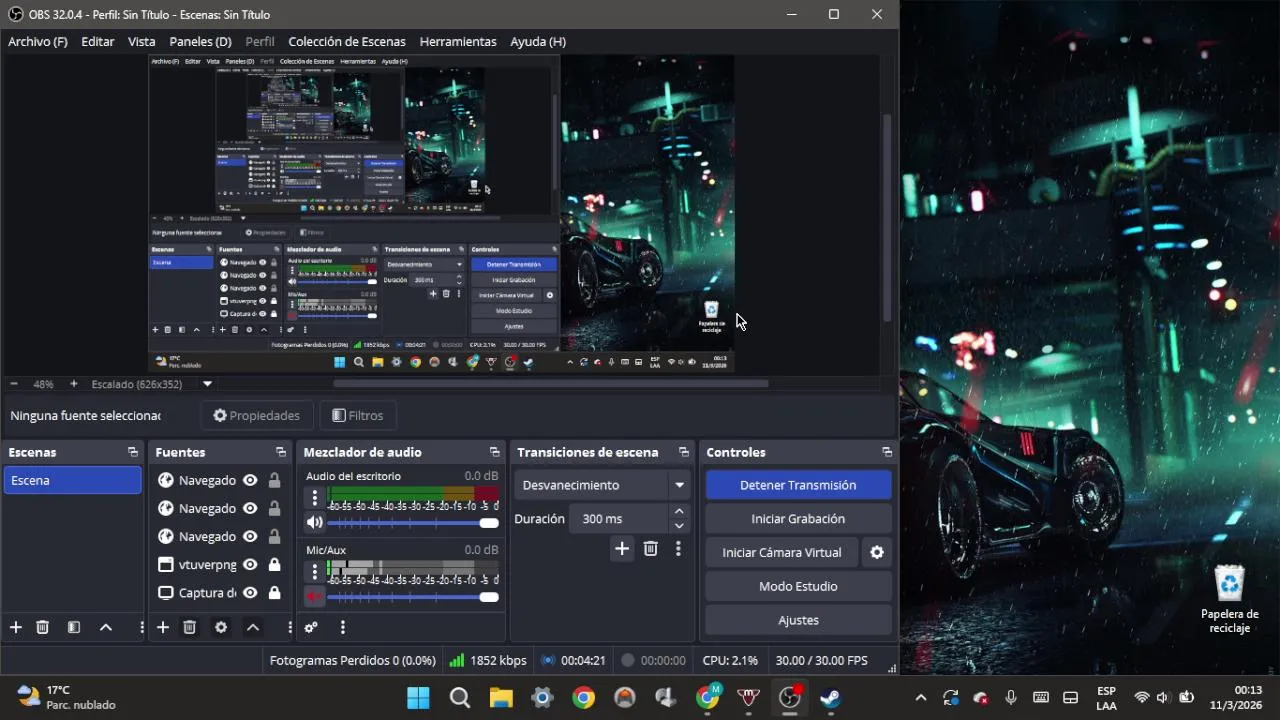Undock the Transiciones de escena panel
Viewport: 1280px width, 720px height.
pyautogui.click(x=684, y=452)
